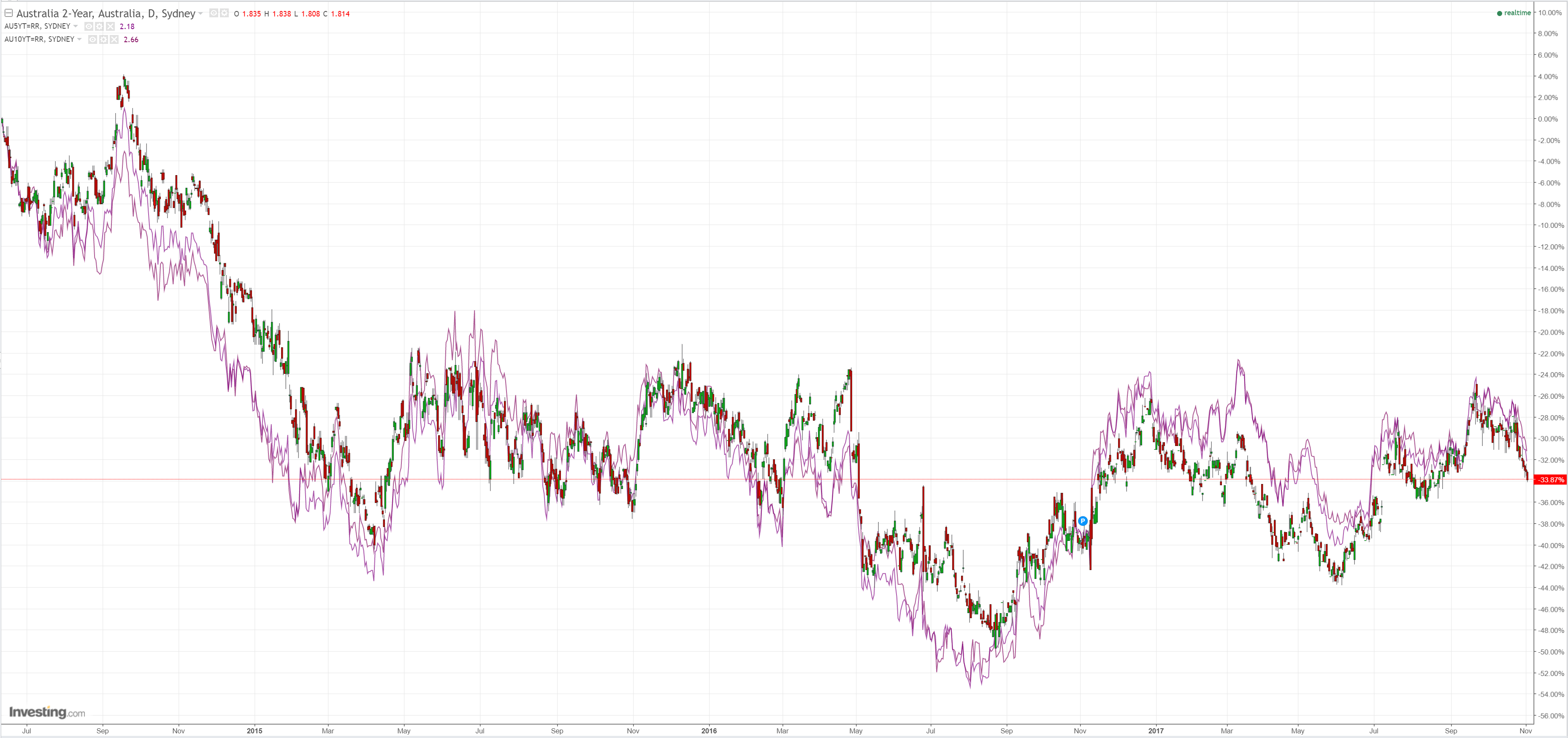
Task: Click the red -33.87% price label
Action: [x=1550, y=480]
